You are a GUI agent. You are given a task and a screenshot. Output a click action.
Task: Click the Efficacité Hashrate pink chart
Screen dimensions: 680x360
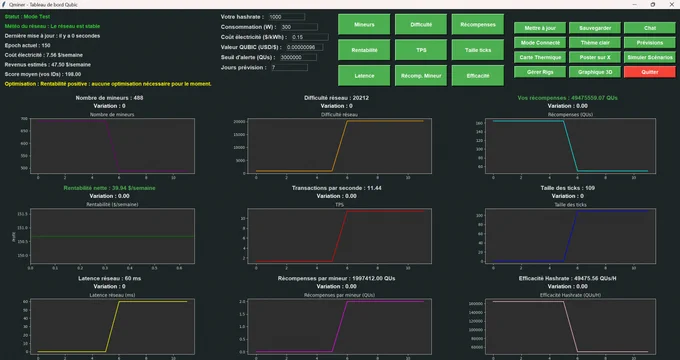tap(570, 326)
